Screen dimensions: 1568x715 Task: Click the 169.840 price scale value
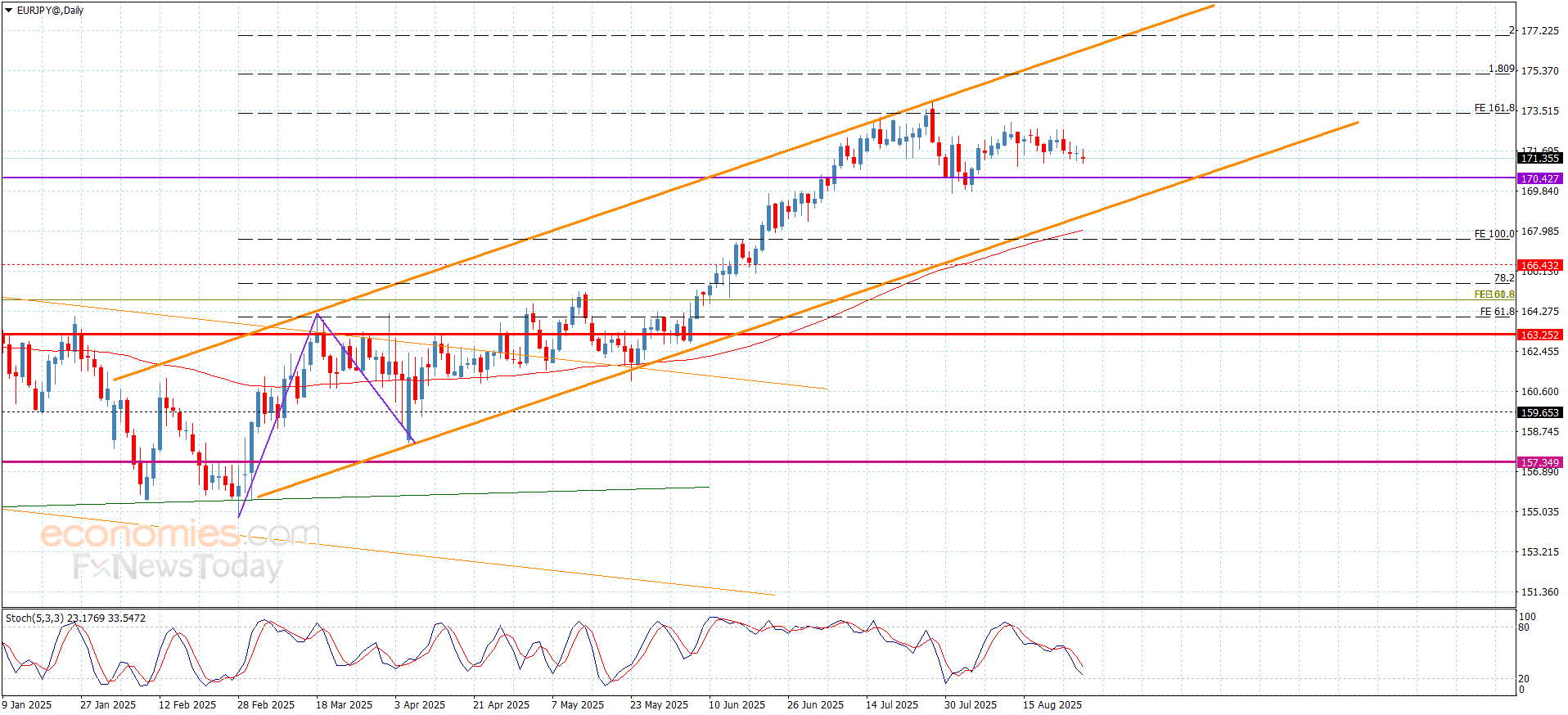point(1539,191)
